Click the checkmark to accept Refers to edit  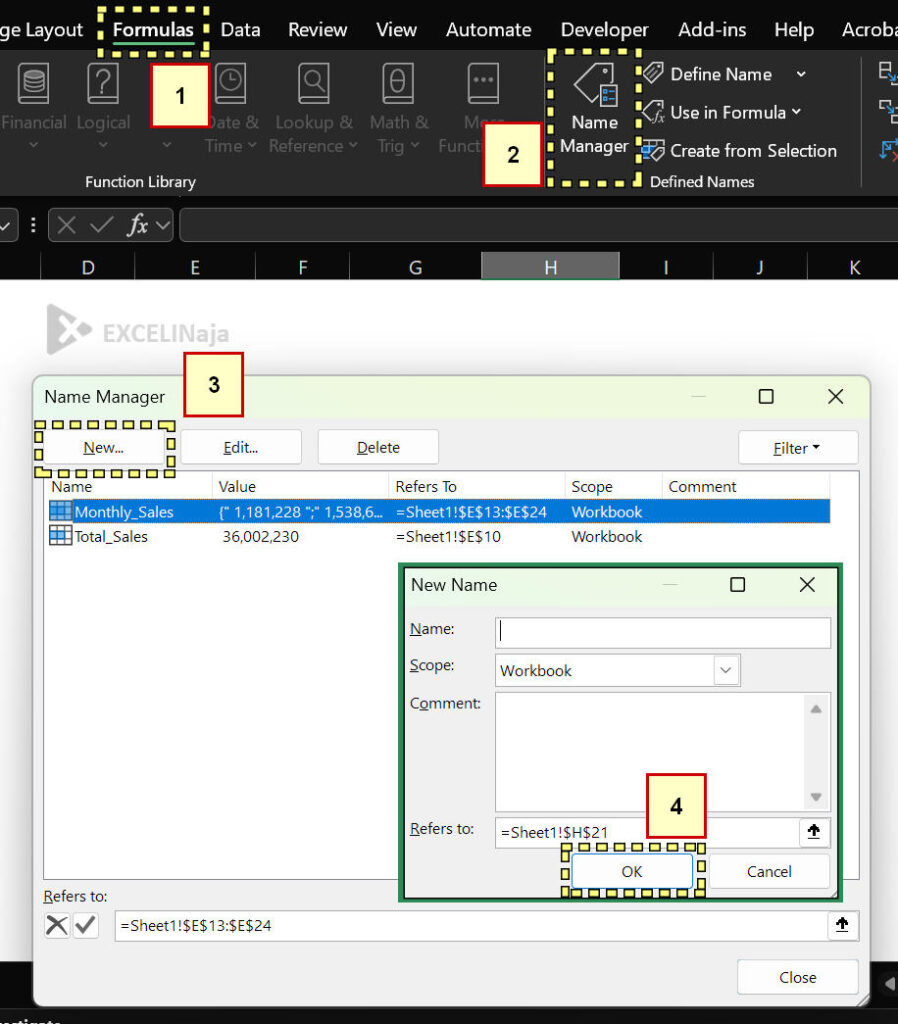tap(86, 926)
